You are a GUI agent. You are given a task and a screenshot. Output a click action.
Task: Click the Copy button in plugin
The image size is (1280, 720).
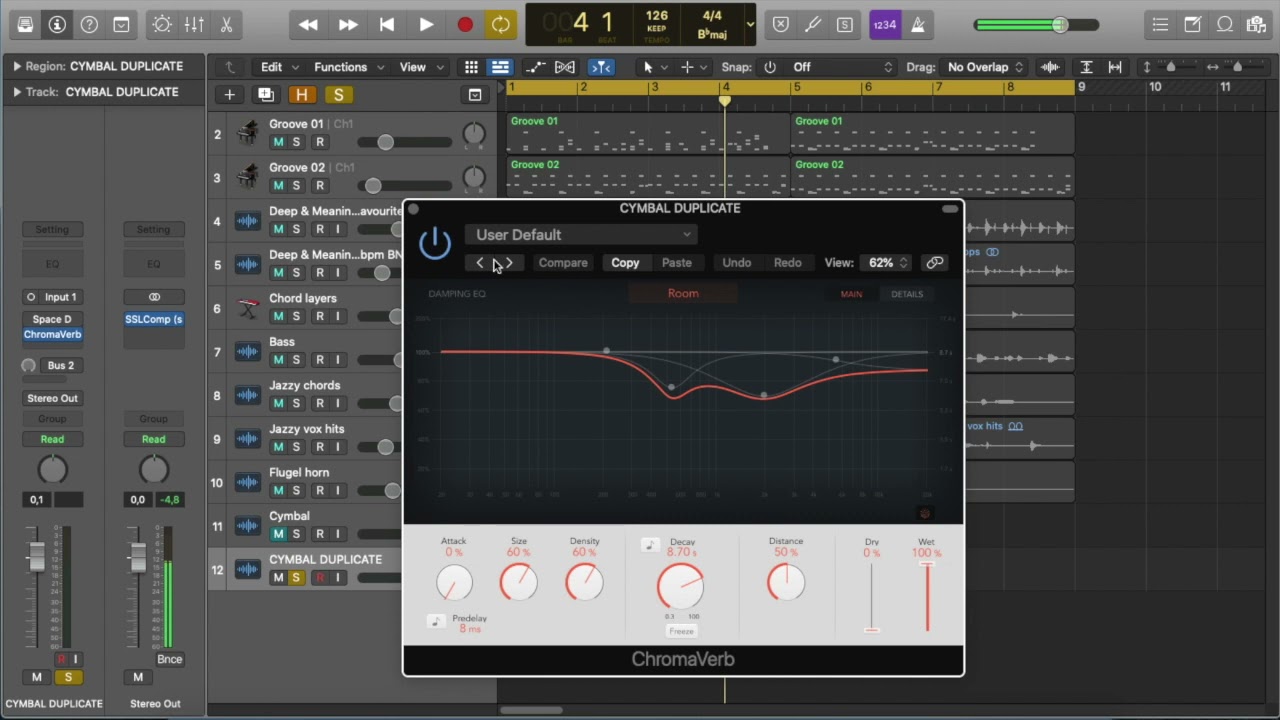click(625, 263)
